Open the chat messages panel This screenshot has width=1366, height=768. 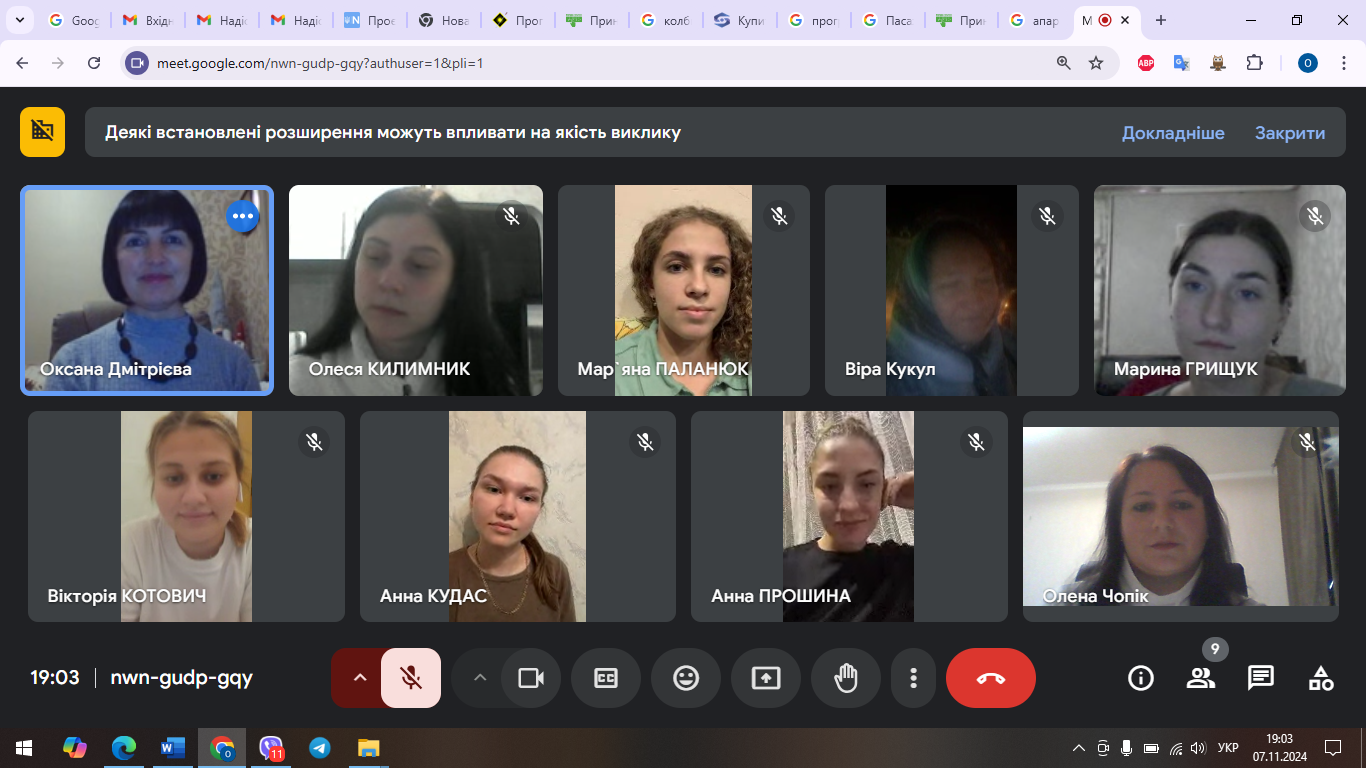coord(1260,678)
